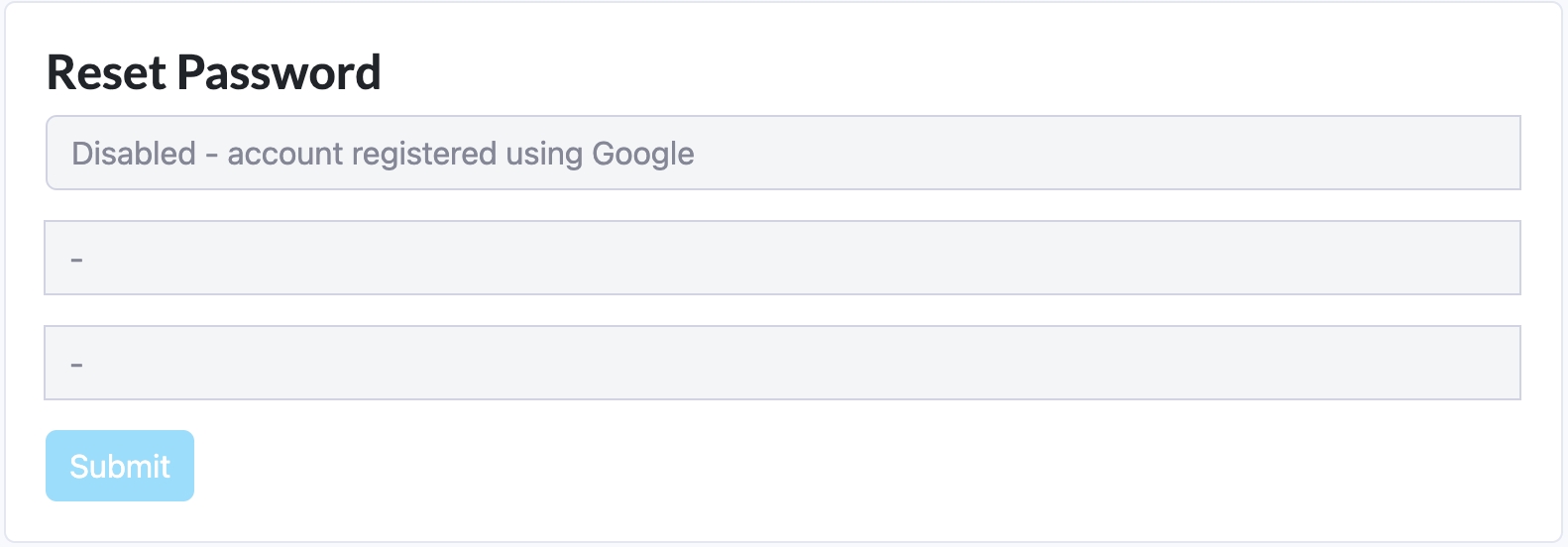Click the word 'Disabled' in the top field
This screenshot has height=547, width=1568.
(x=134, y=154)
